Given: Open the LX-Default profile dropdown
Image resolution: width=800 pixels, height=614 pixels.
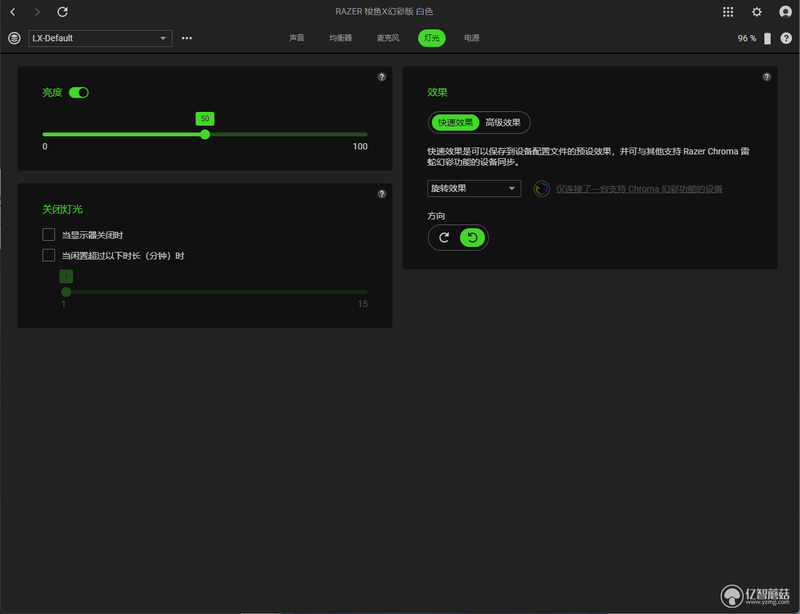Looking at the screenshot, I should [x=101, y=38].
